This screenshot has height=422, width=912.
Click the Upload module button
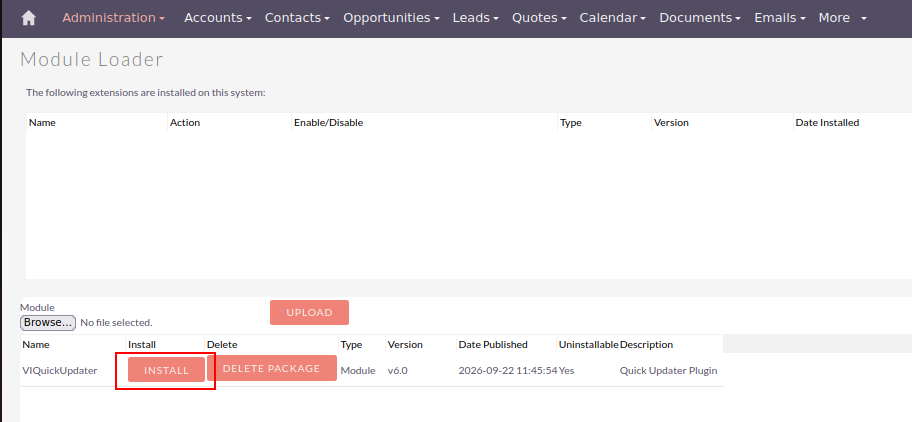click(309, 313)
